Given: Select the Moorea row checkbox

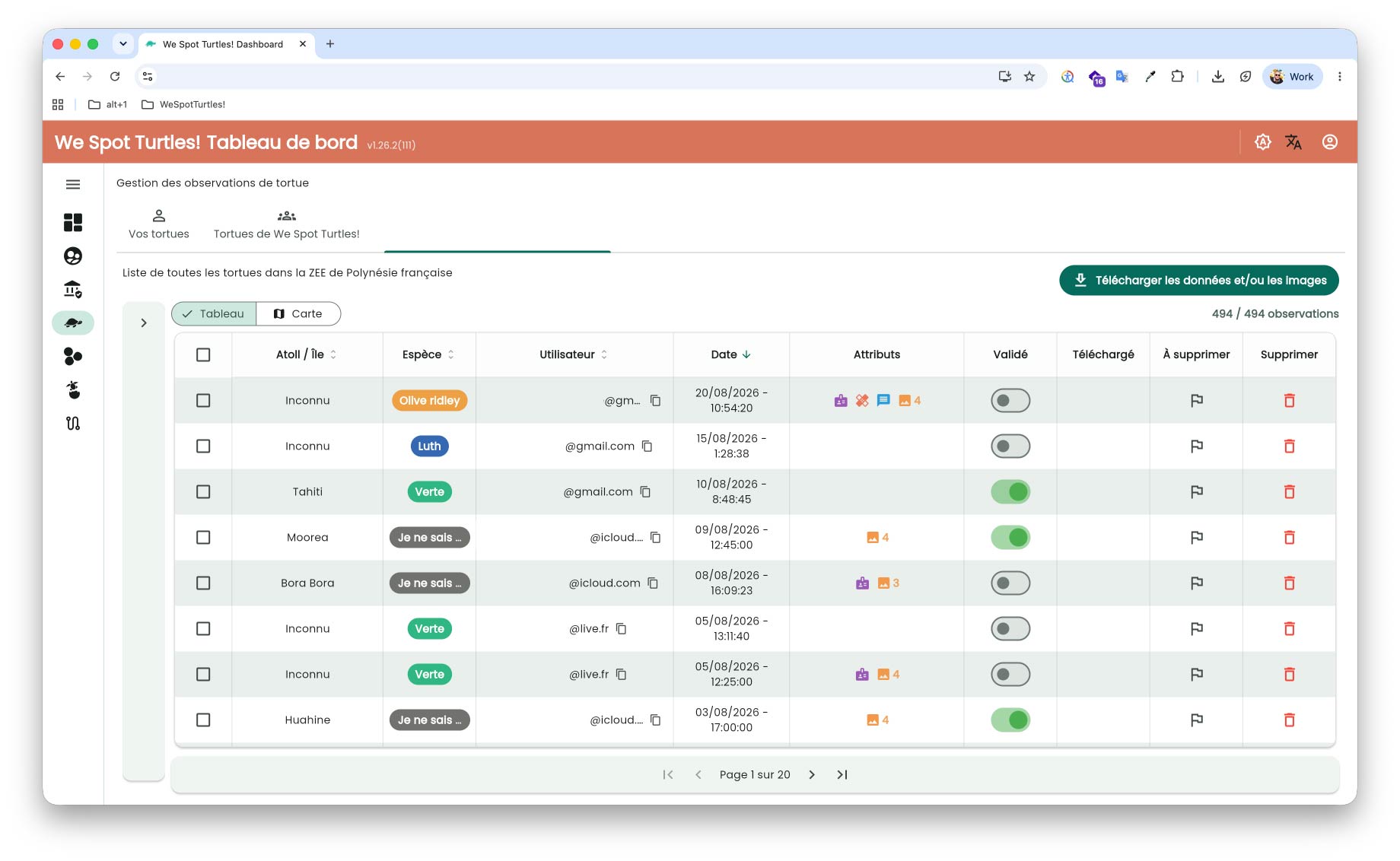Looking at the screenshot, I should coord(203,538).
